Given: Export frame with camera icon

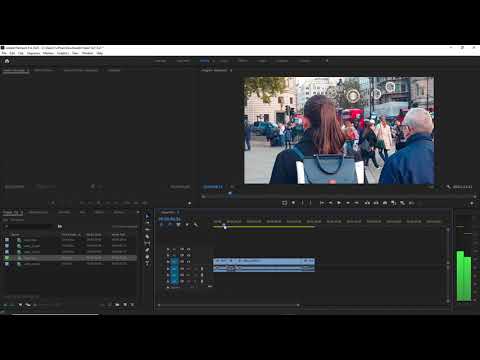Looking at the screenshot, I should 385,203.
